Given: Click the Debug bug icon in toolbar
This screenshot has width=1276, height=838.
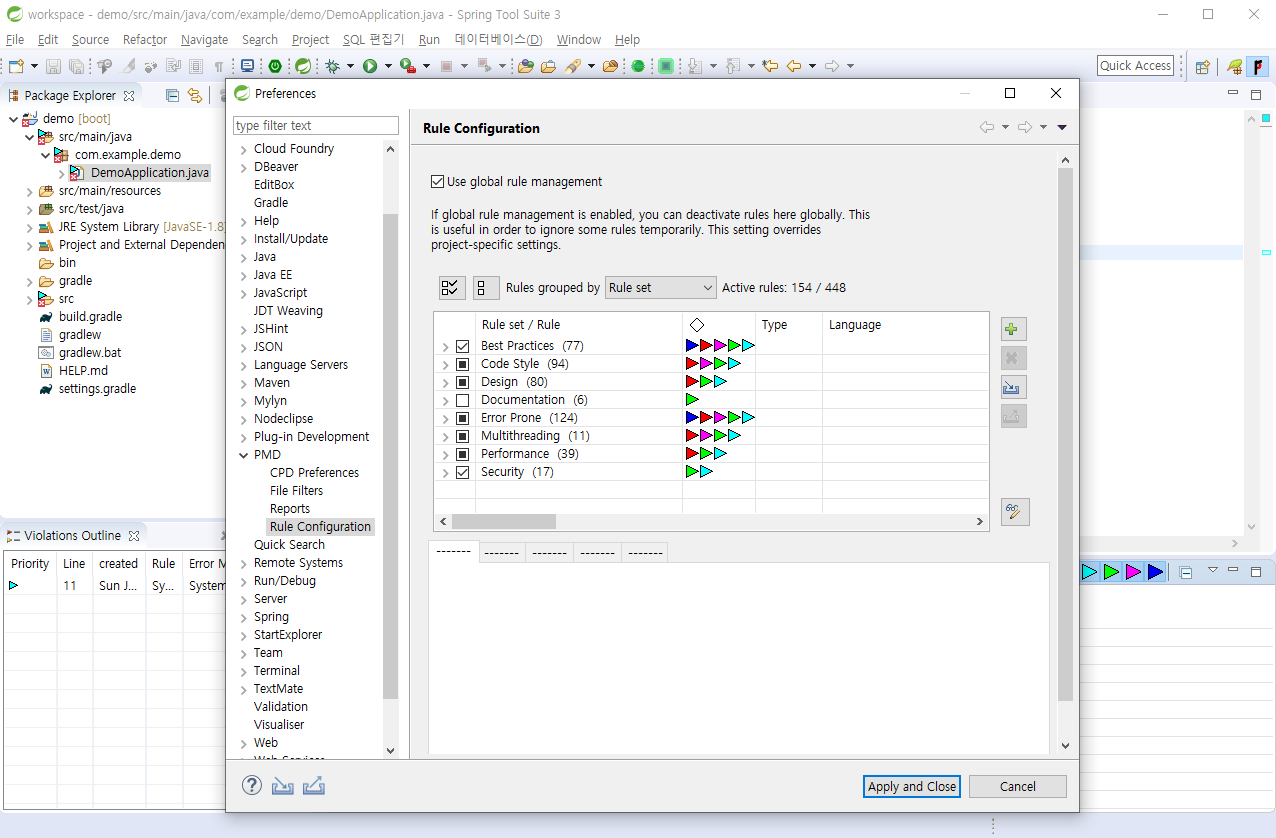Looking at the screenshot, I should (332, 66).
